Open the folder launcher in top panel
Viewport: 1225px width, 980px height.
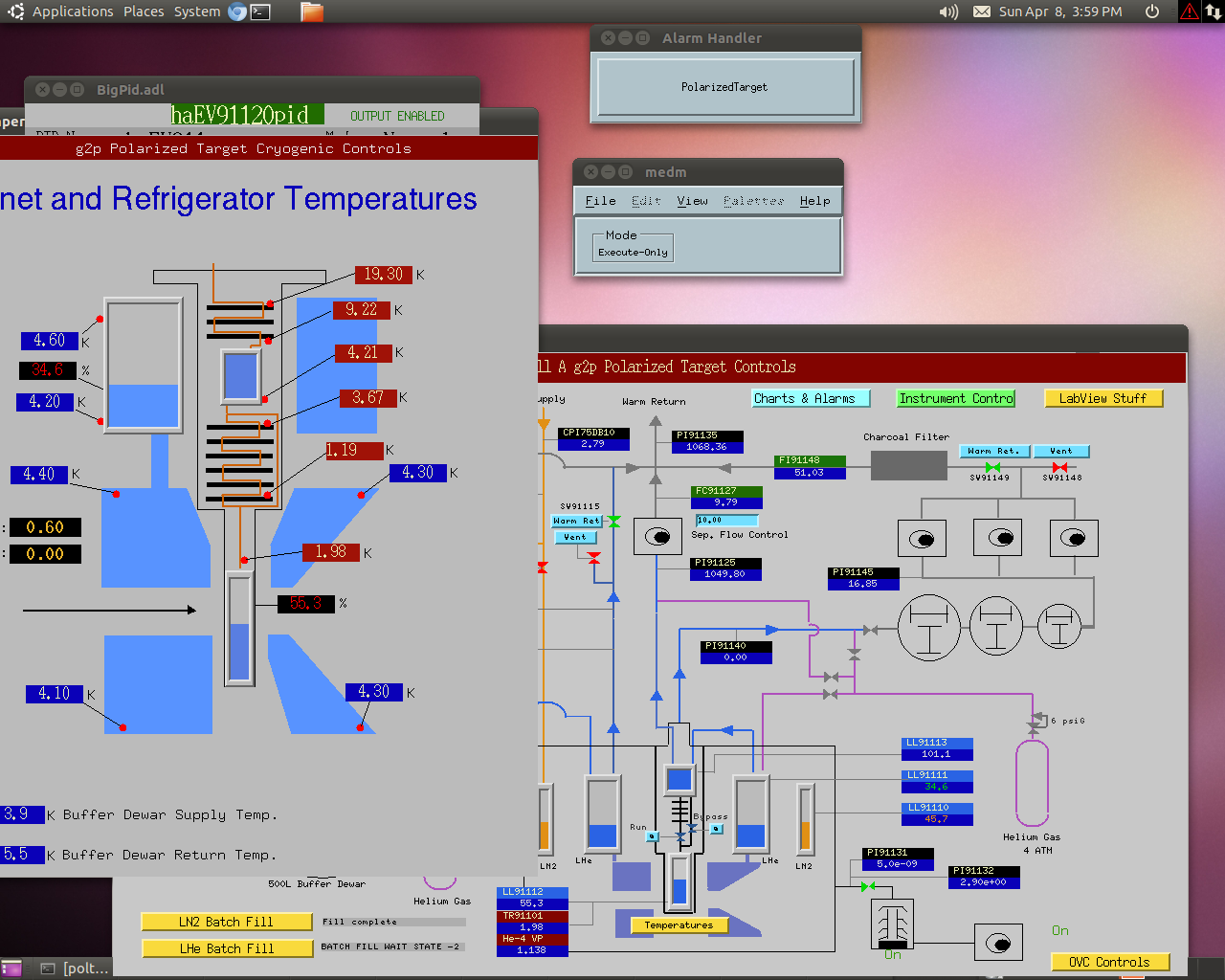tap(312, 11)
